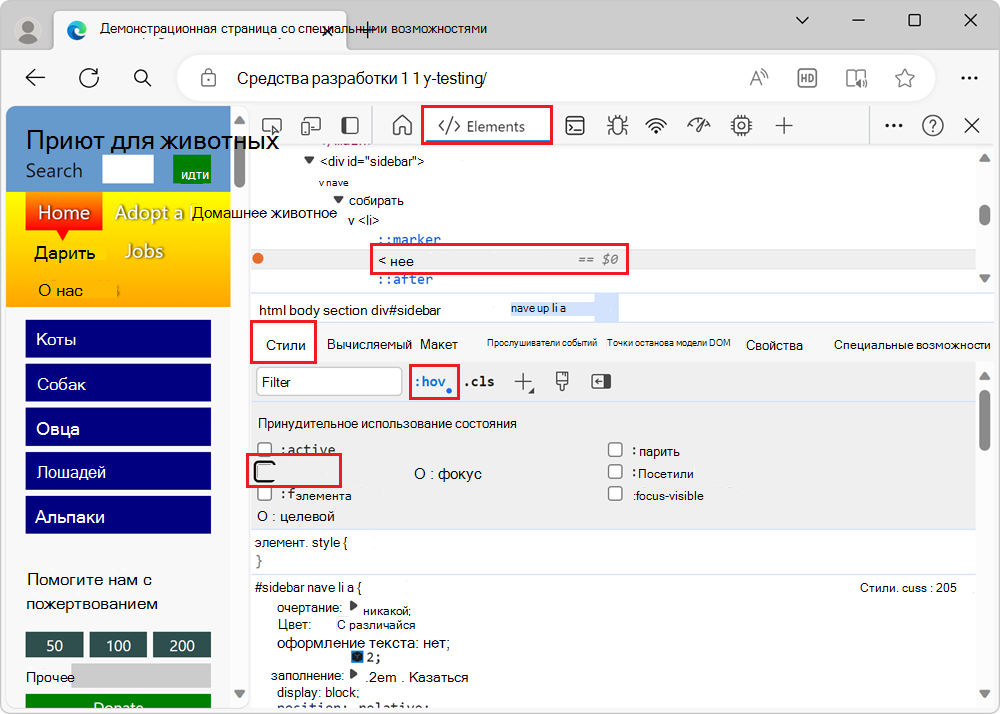Reload the page with refresh icon
The width and height of the screenshot is (1000, 714).
89,78
